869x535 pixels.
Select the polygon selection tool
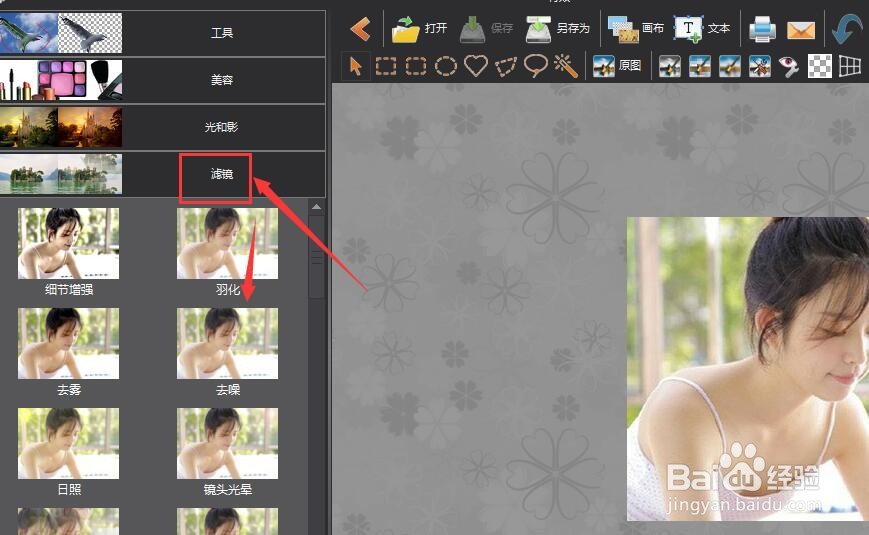tap(505, 67)
